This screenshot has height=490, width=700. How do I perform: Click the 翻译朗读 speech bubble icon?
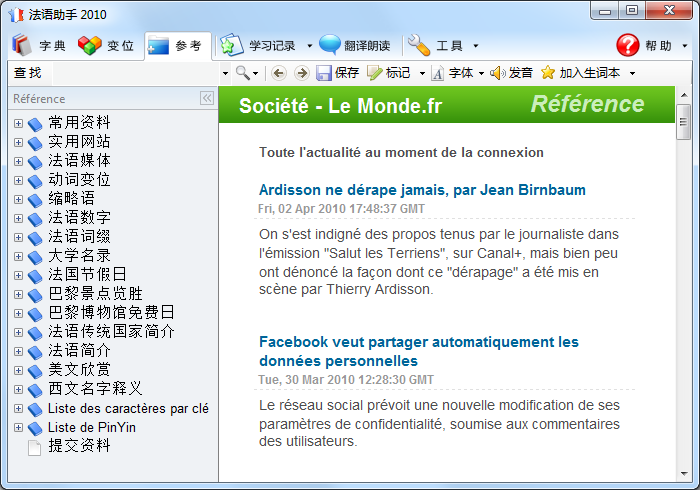tap(331, 46)
